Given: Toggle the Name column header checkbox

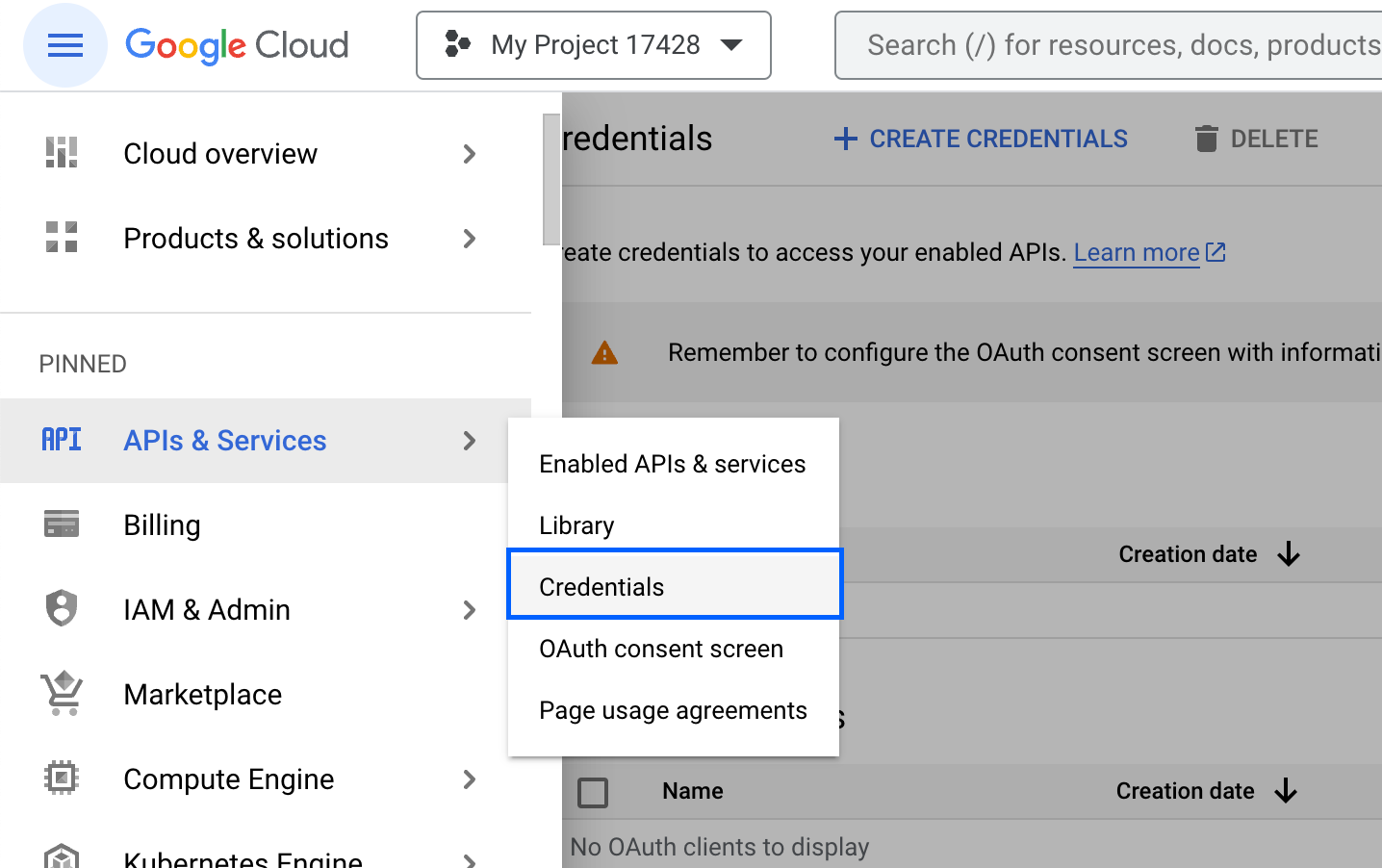Looking at the screenshot, I should coord(593,791).
